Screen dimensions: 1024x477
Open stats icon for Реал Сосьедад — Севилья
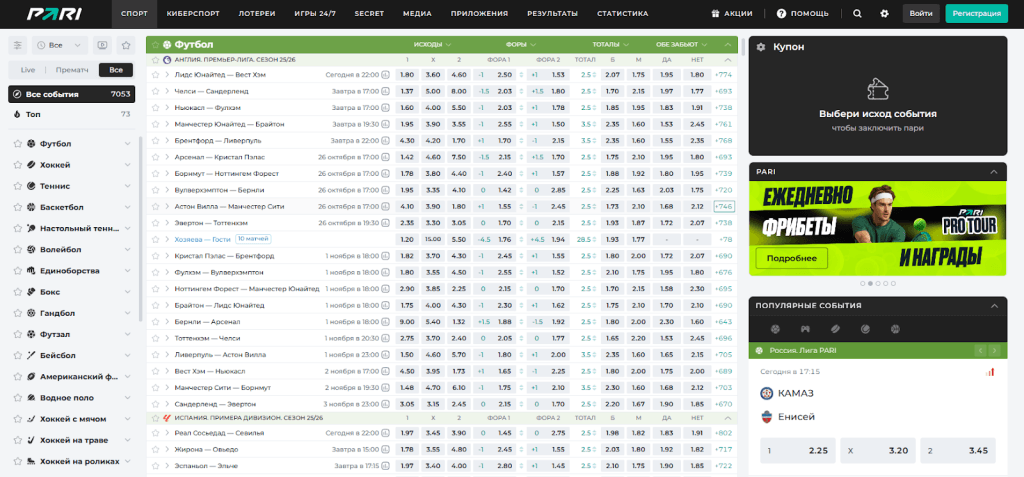385,433
